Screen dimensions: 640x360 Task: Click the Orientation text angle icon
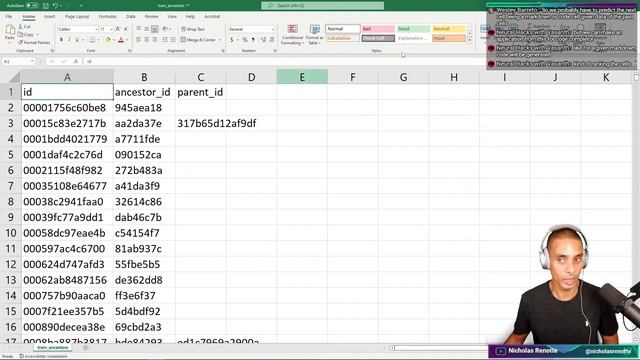165,29
